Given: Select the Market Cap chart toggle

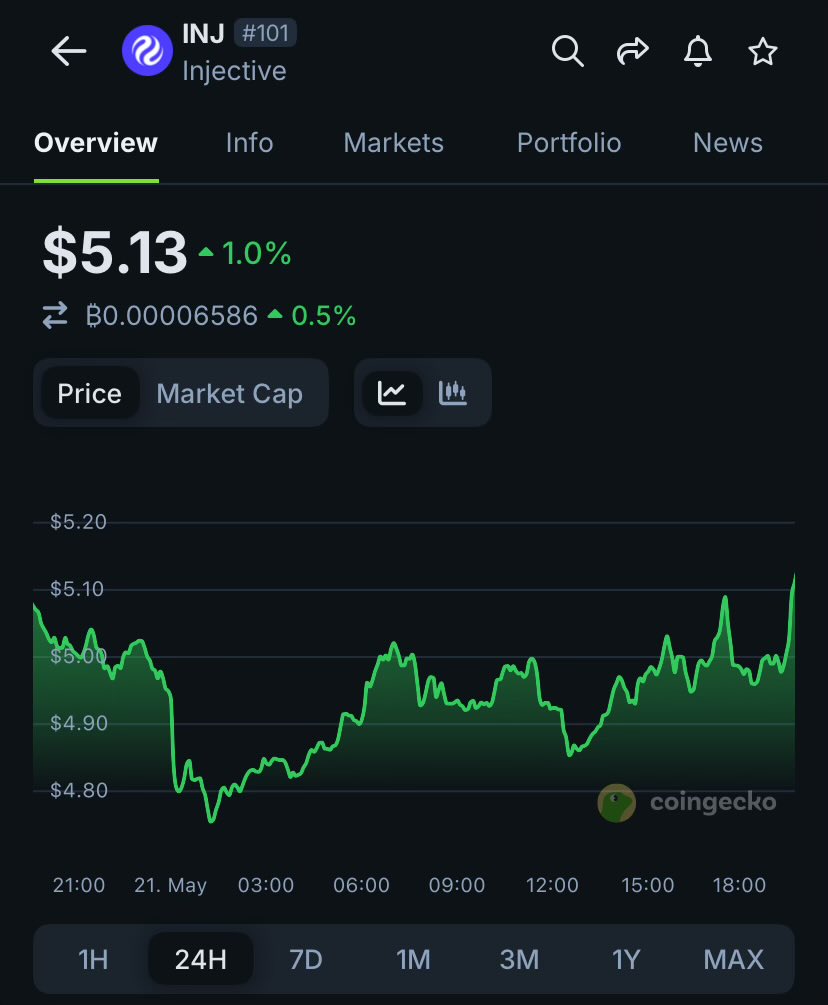Looking at the screenshot, I should tap(229, 394).
